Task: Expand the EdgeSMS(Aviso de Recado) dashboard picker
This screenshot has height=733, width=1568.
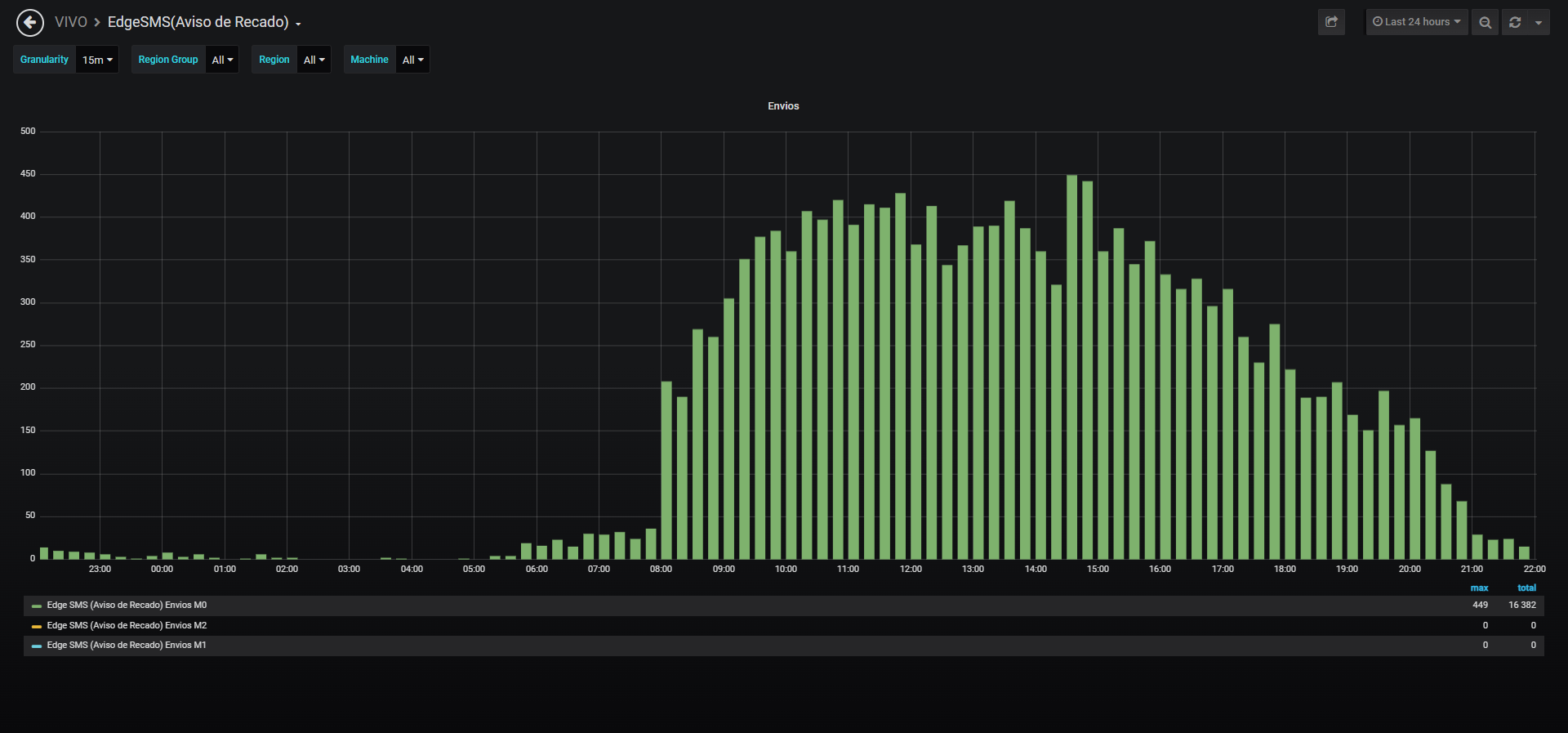Action: 204,22
